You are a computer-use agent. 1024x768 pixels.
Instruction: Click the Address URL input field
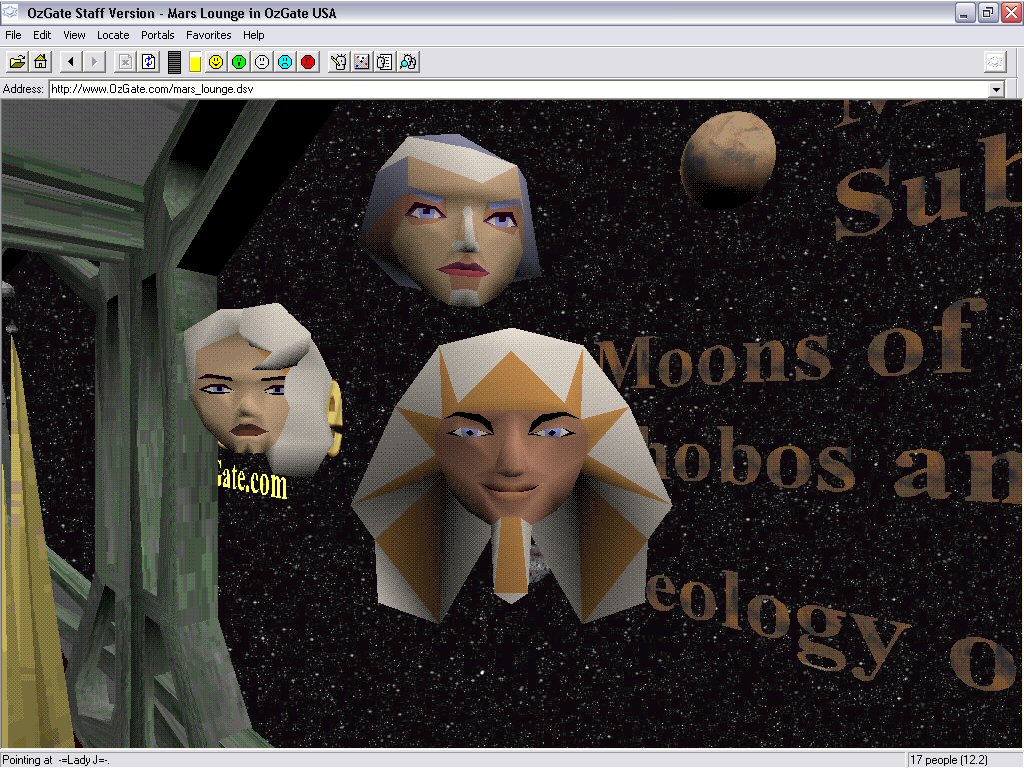(x=500, y=89)
